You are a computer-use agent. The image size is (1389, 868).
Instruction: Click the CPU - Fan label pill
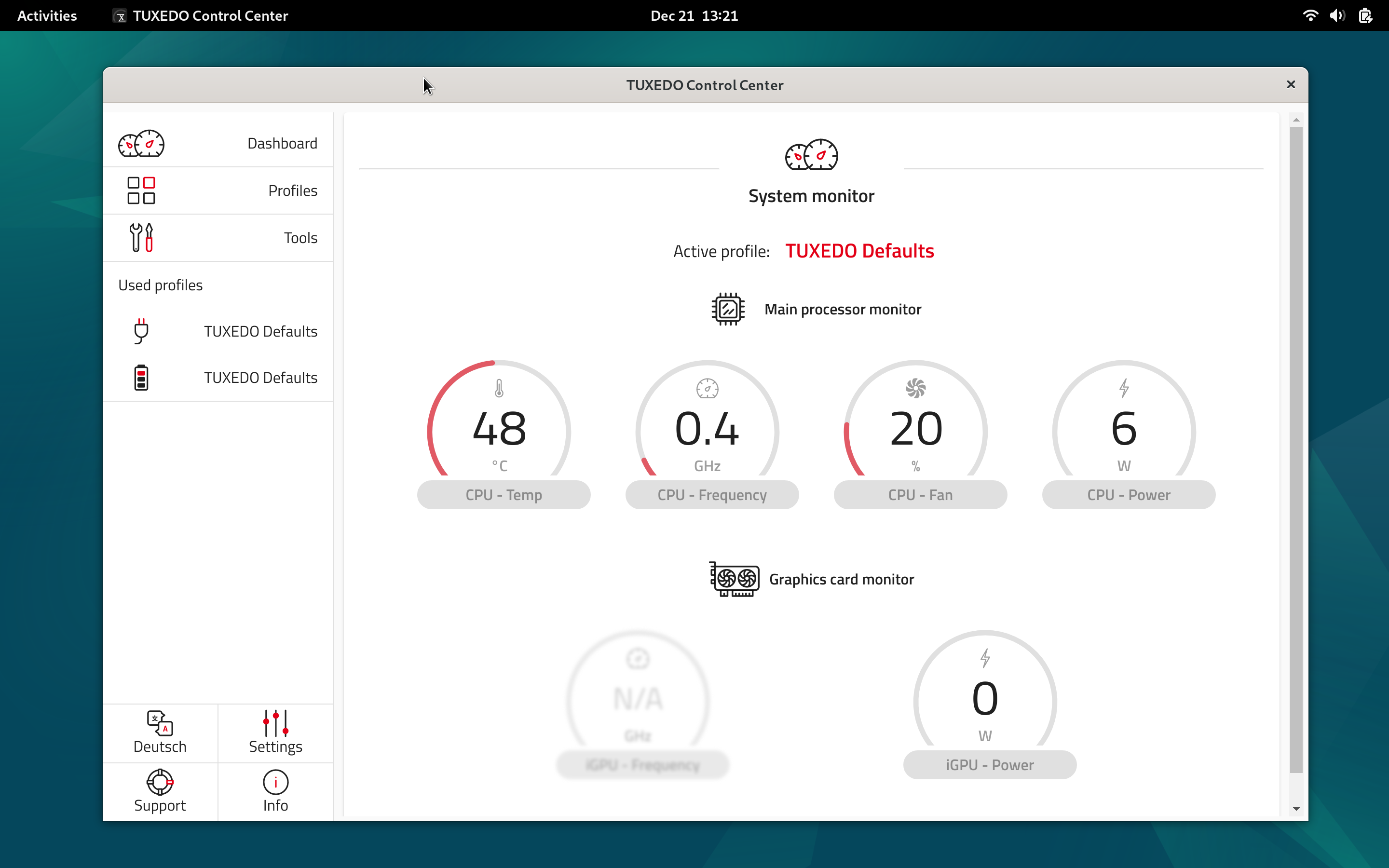[920, 495]
